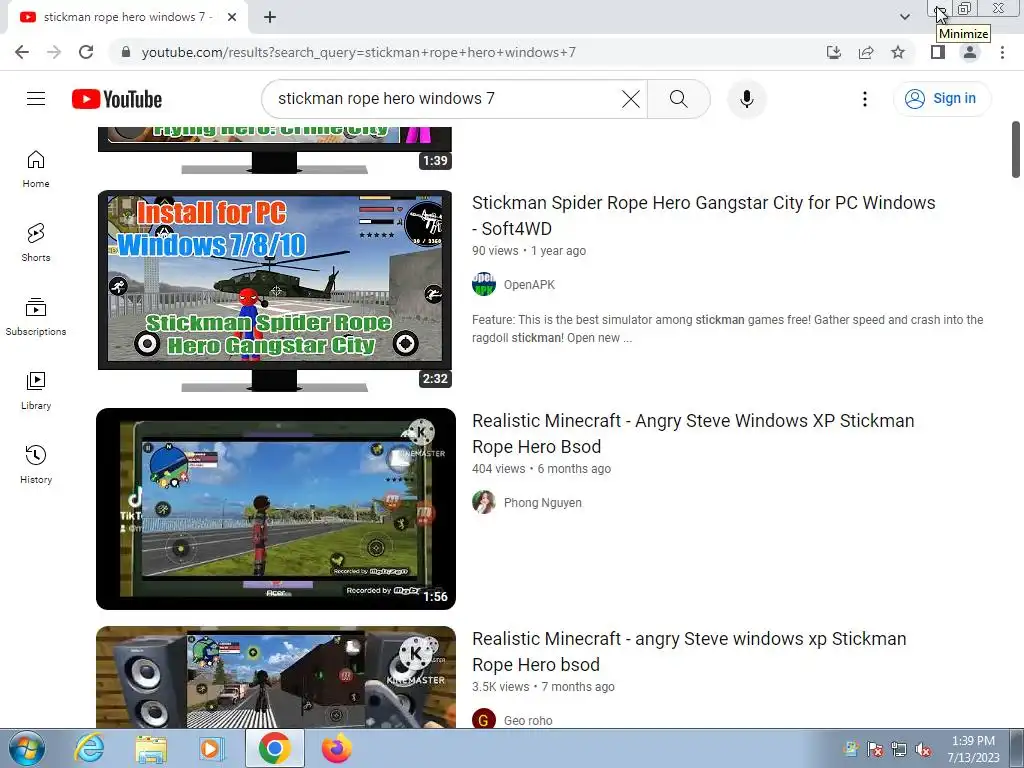This screenshot has width=1024, height=768.
Task: Open Home in the YouTube sidebar
Action: point(36,169)
